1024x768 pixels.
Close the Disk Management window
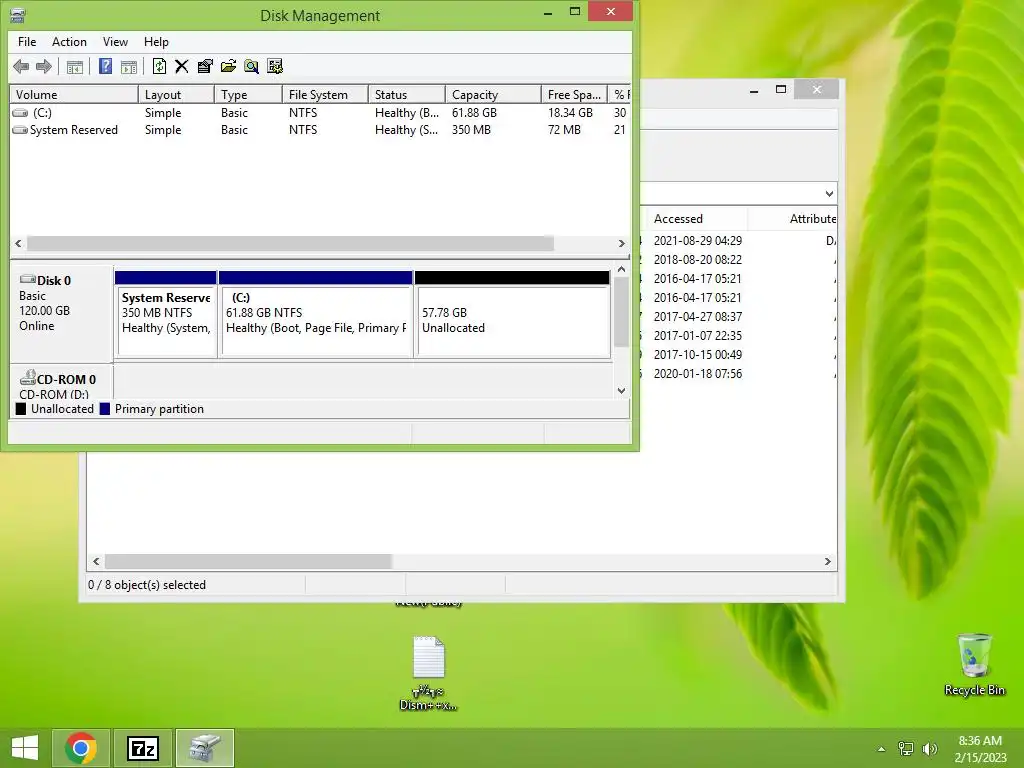[x=611, y=11]
